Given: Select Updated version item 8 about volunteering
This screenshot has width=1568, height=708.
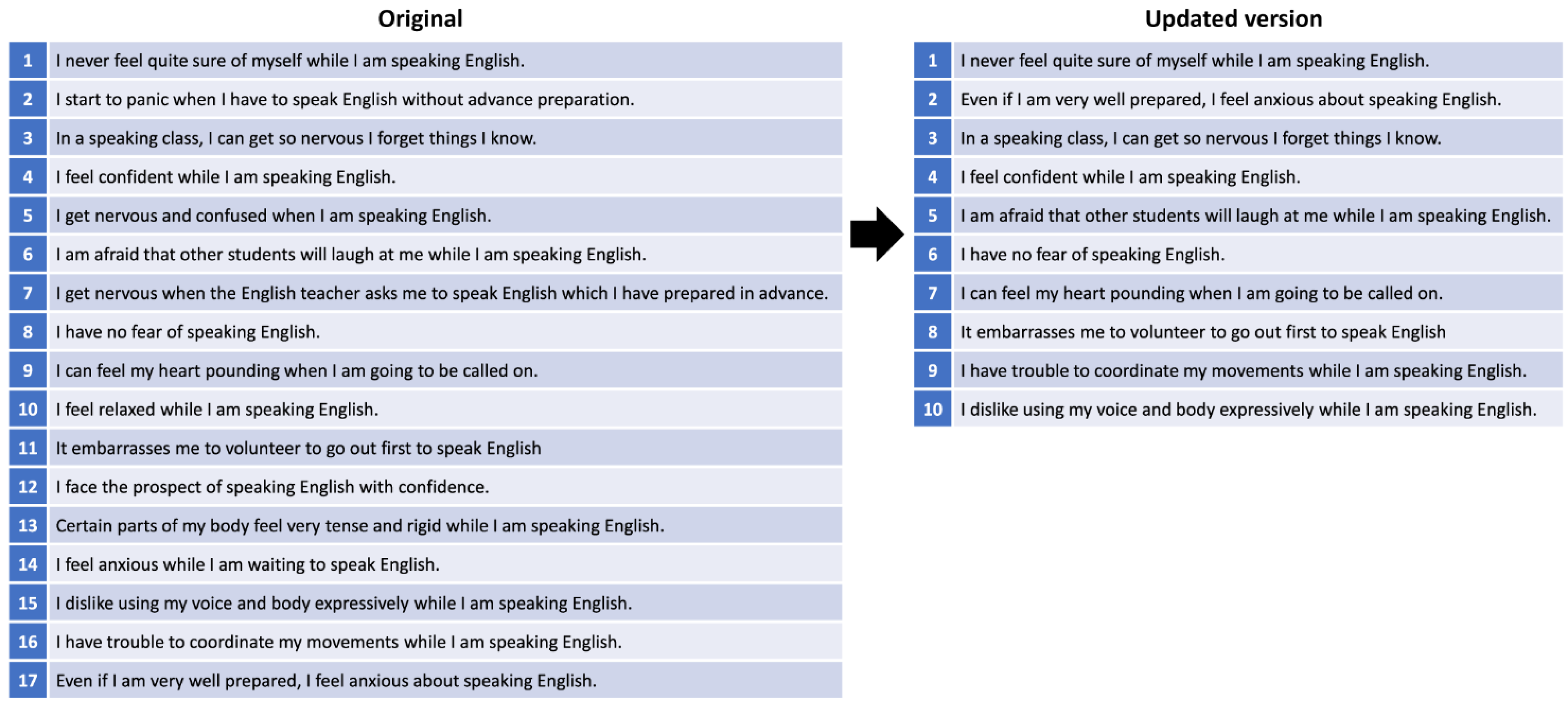Looking at the screenshot, I should tap(1202, 332).
